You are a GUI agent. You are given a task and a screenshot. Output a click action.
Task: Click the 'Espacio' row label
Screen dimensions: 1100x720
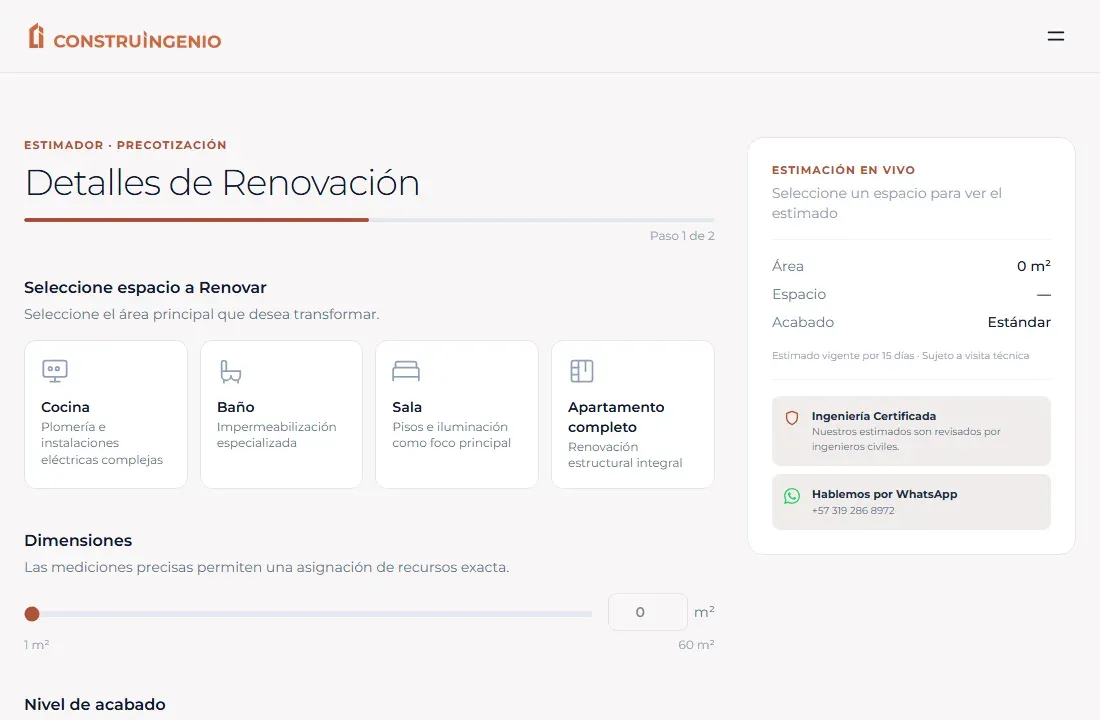click(x=799, y=294)
